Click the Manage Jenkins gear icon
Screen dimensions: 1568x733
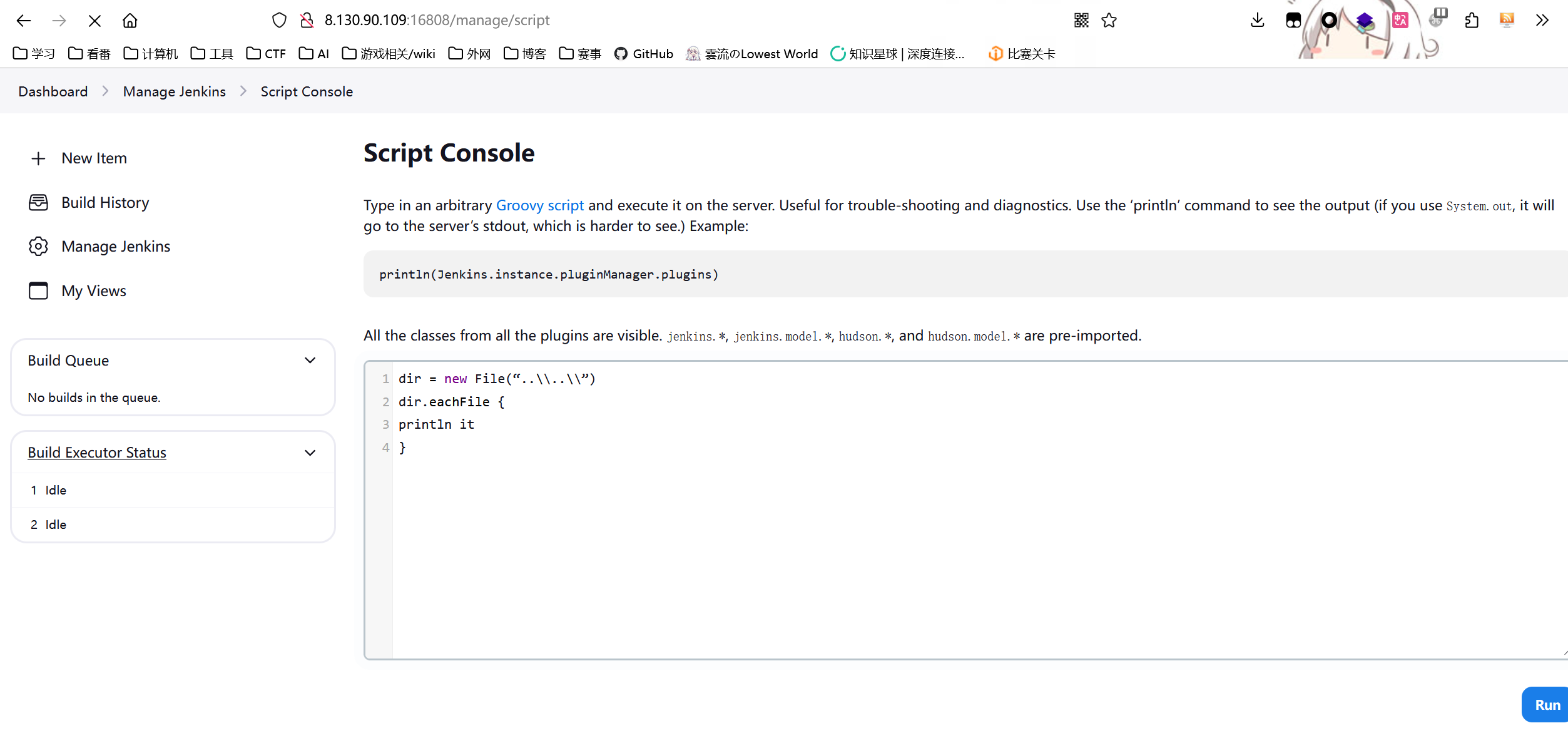(38, 246)
